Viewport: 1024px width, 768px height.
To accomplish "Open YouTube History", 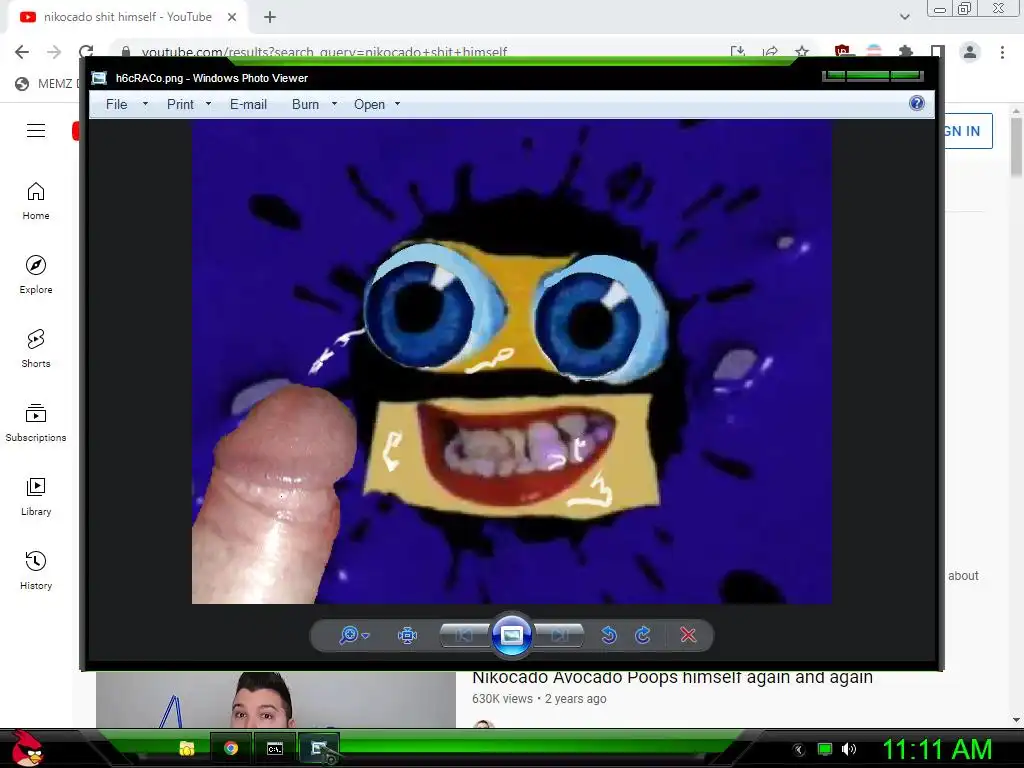I will click(36, 571).
